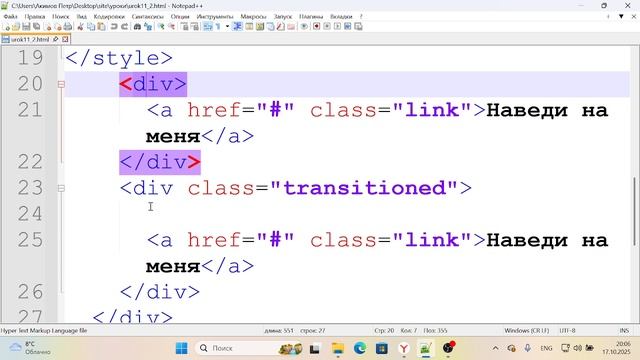Close the urok11_2.html tab
The image size is (640, 360).
click(x=65, y=39)
